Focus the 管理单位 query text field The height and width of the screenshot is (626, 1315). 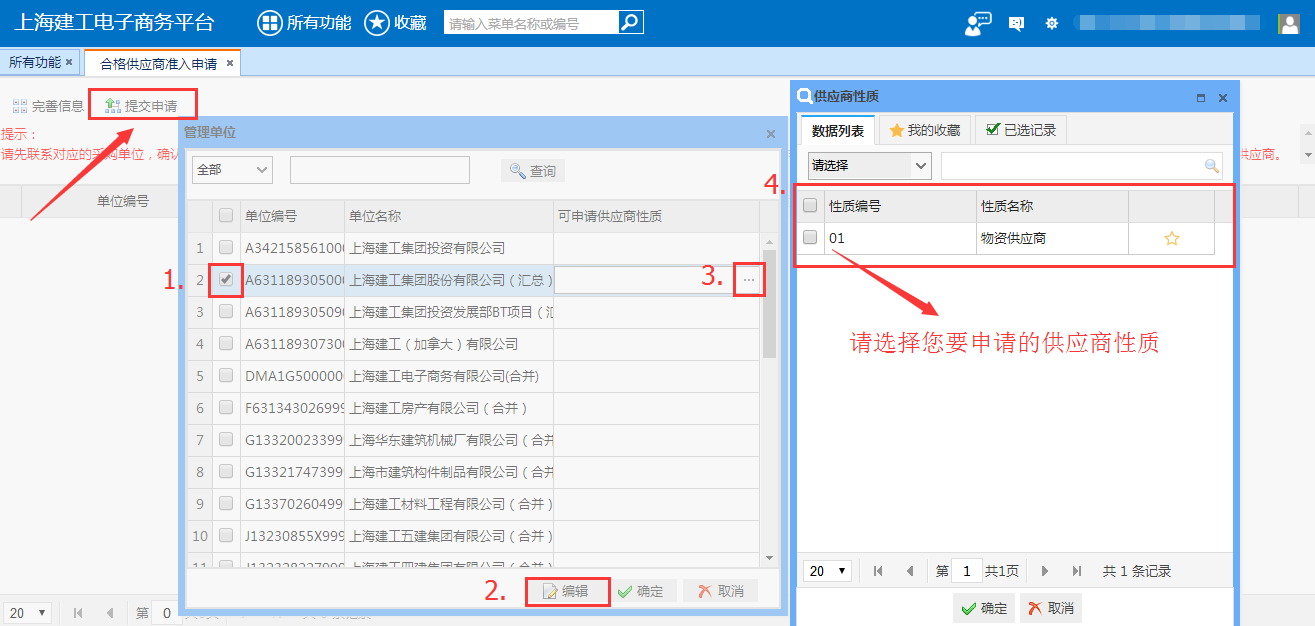point(380,170)
